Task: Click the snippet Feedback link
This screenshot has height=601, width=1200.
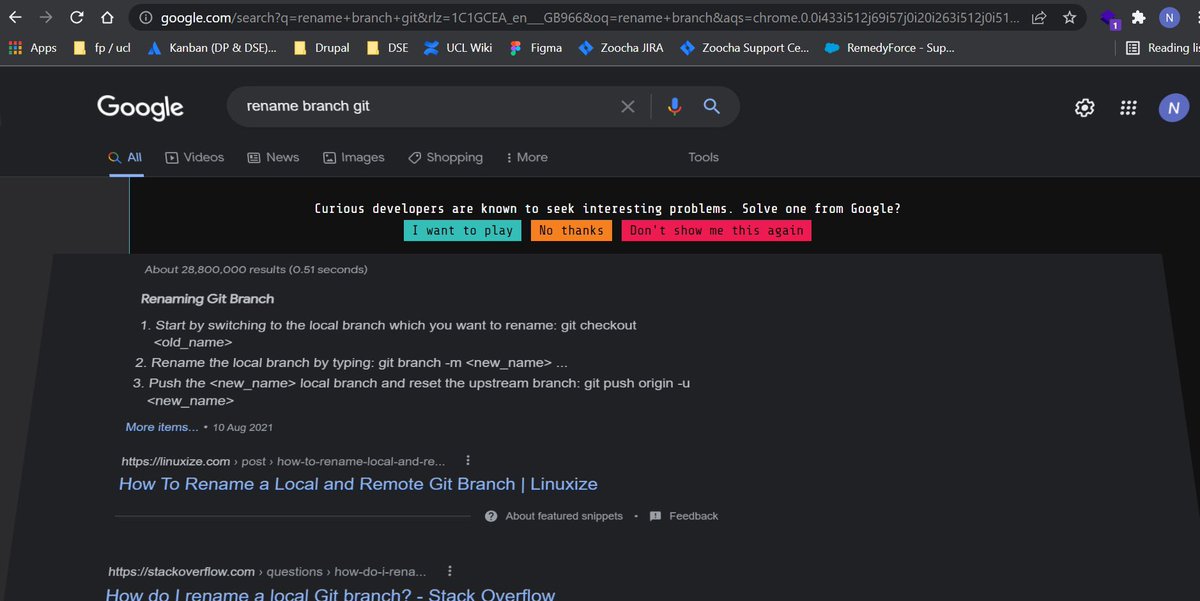Action: [x=684, y=516]
